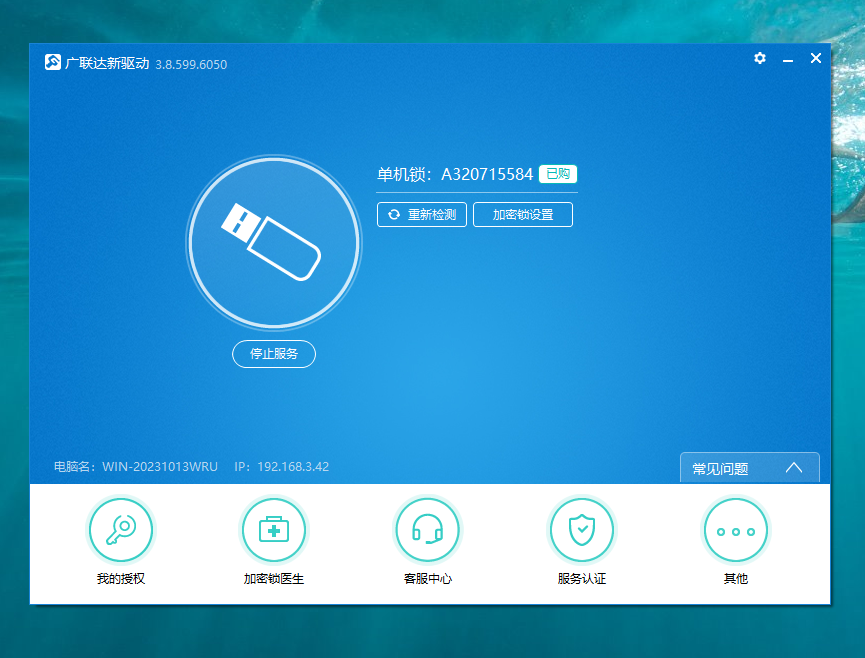Open 其他 three-dot icon
The image size is (865, 658).
click(x=735, y=529)
